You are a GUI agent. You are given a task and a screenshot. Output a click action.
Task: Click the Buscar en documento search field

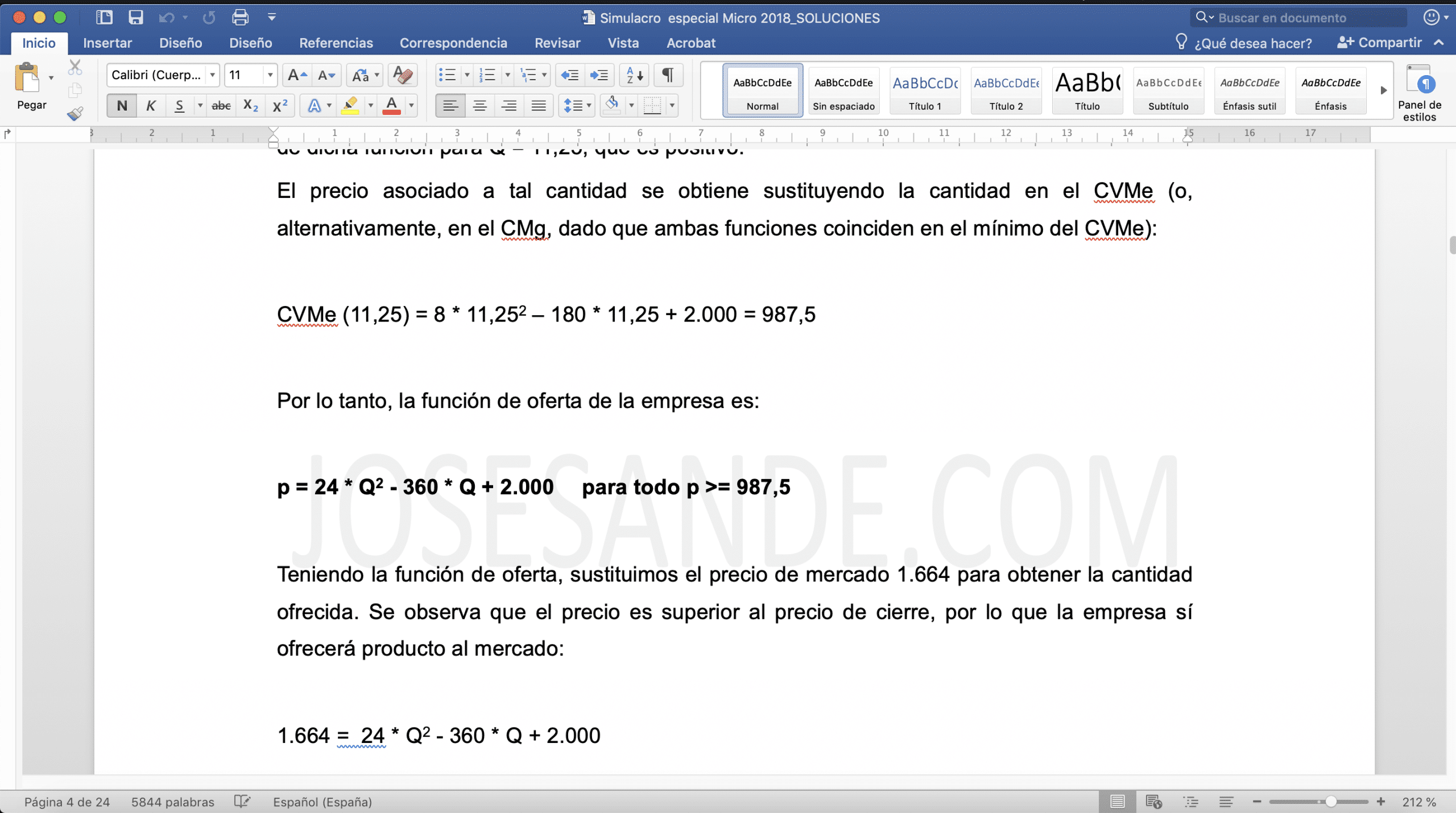[x=1299, y=18]
